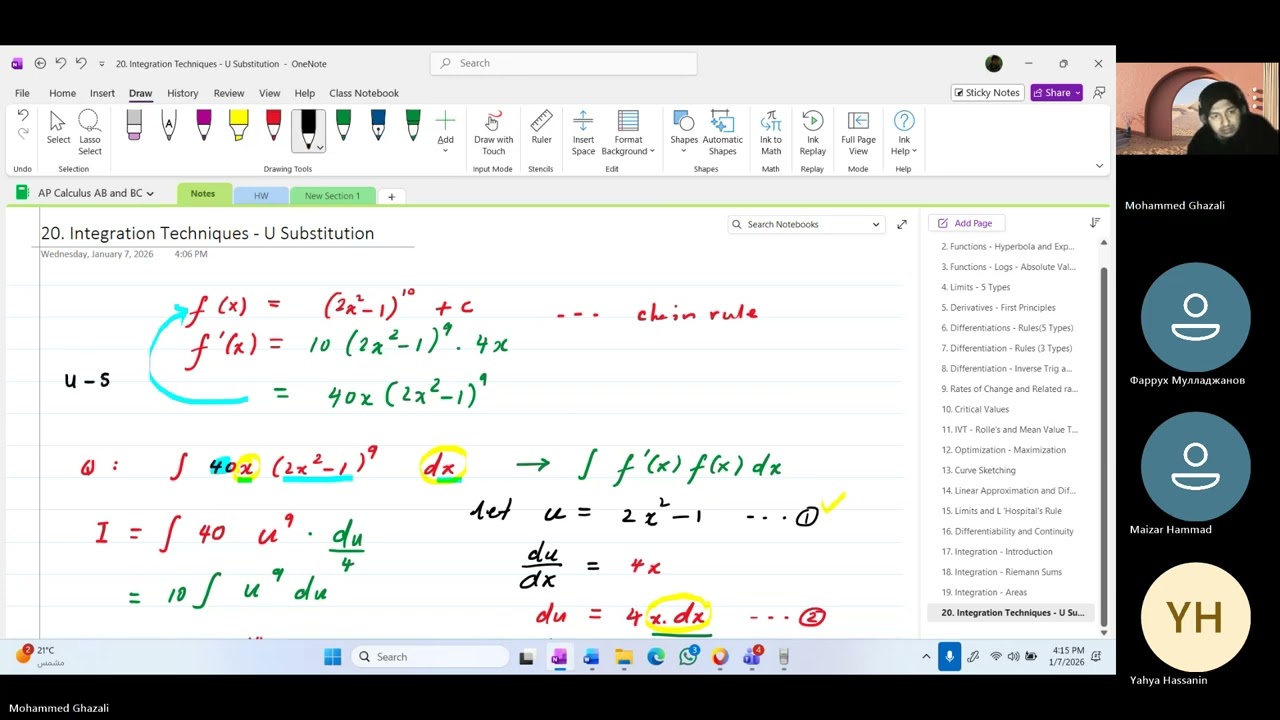Select the blue fountain pen
Image resolution: width=1280 pixels, height=720 pixels.
(x=378, y=125)
